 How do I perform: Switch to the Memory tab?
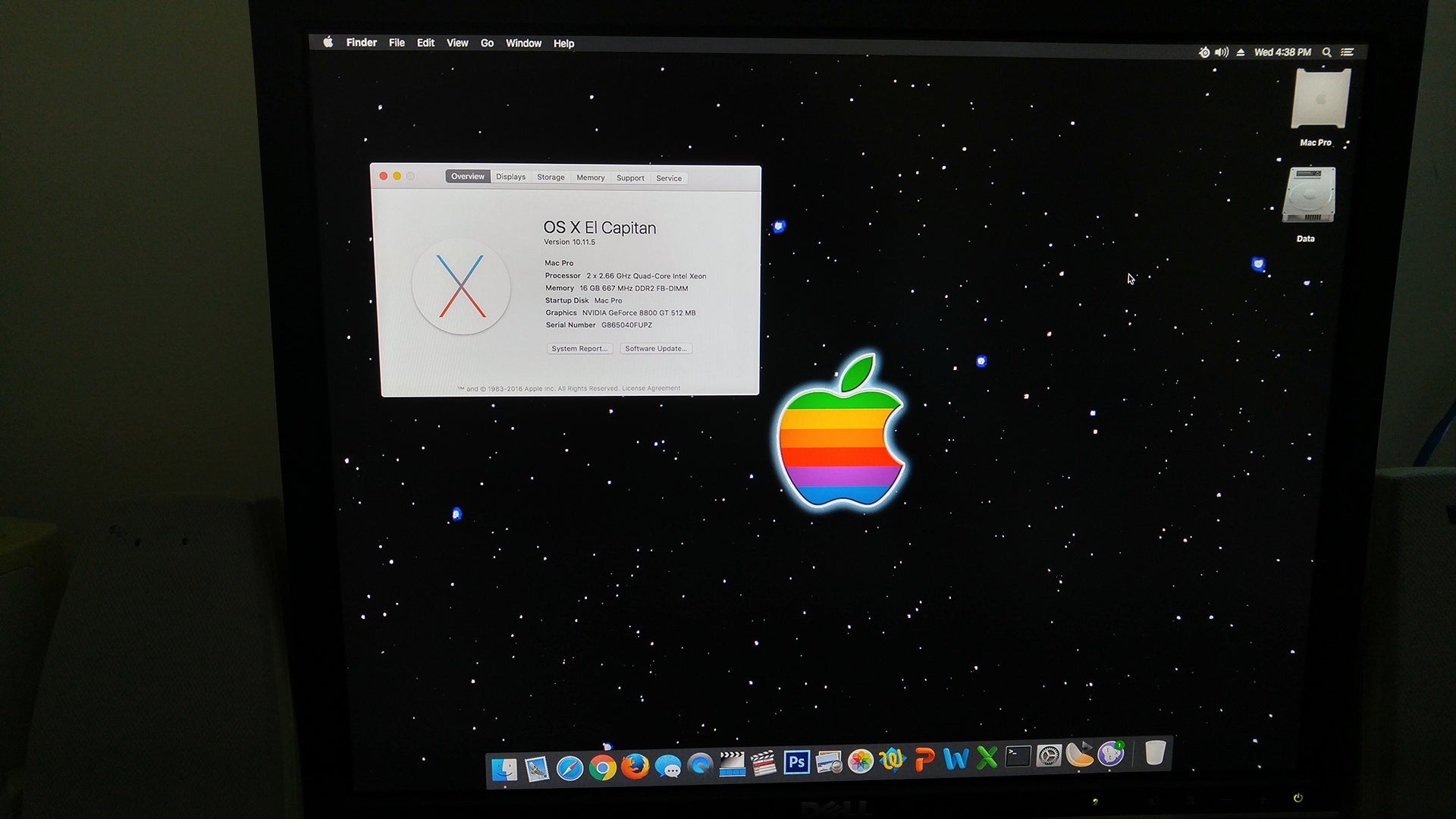click(x=591, y=177)
